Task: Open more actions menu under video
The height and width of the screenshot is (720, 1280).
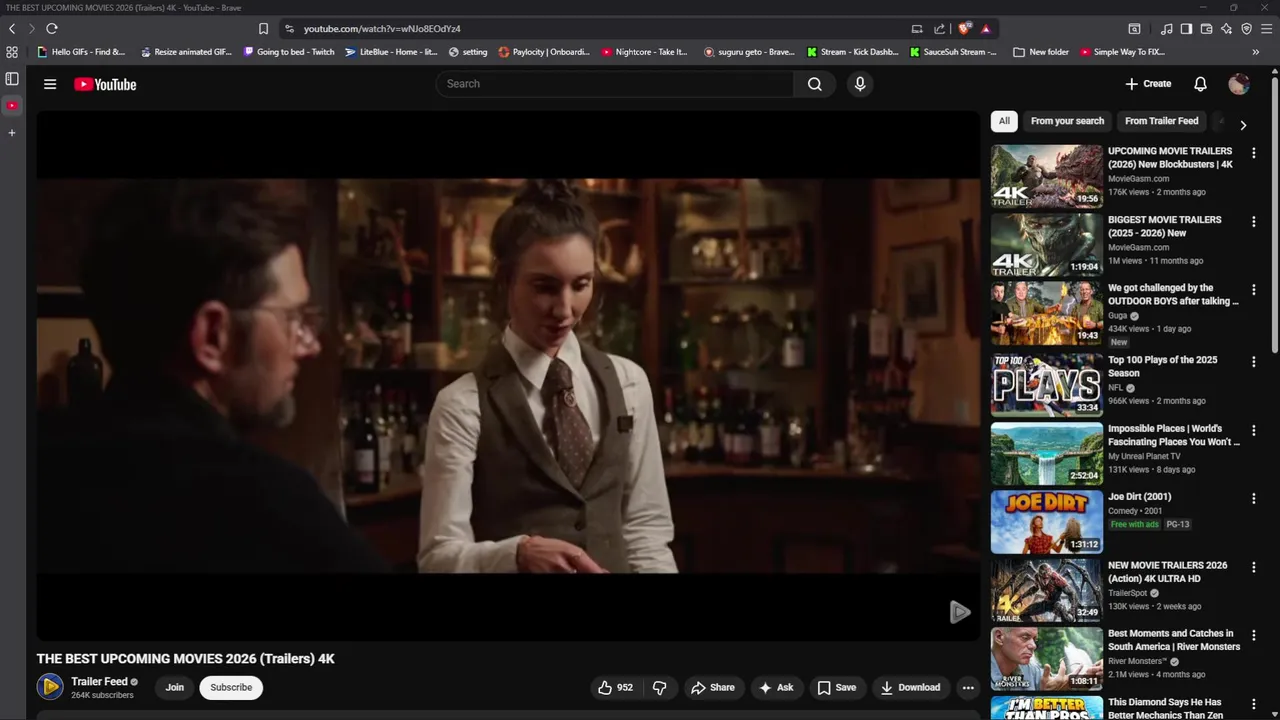Action: pyautogui.click(x=968, y=687)
